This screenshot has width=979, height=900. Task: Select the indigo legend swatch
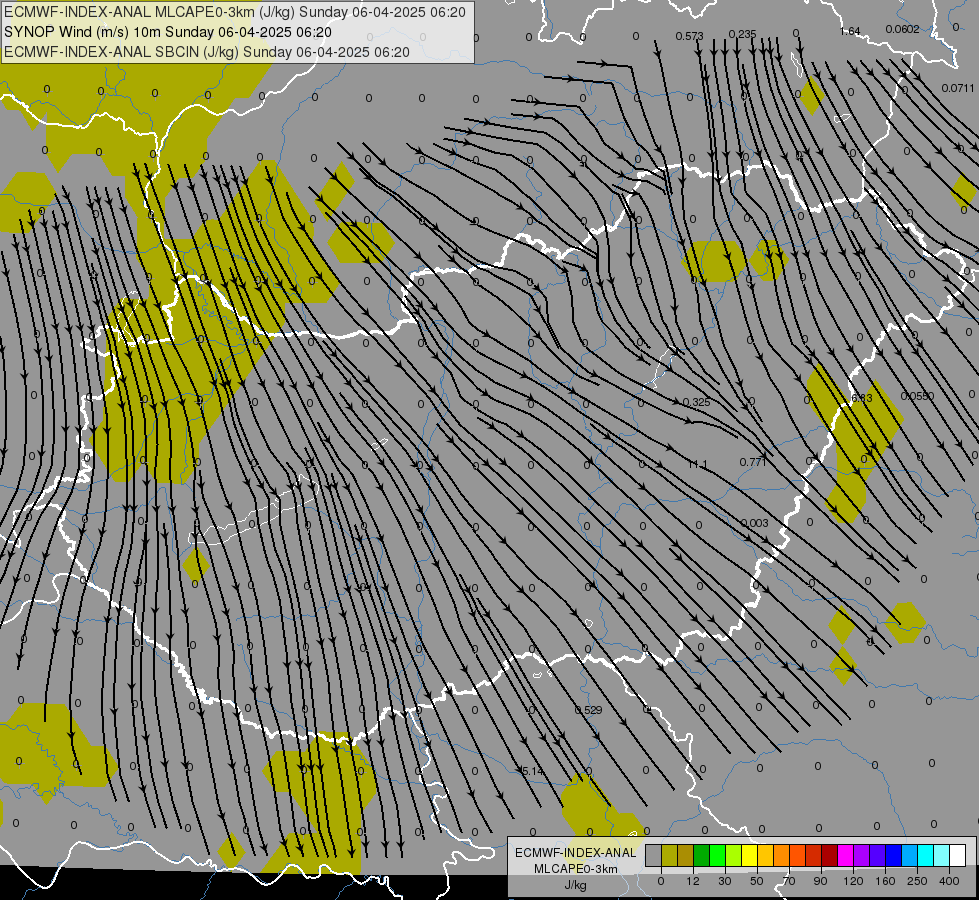click(878, 855)
